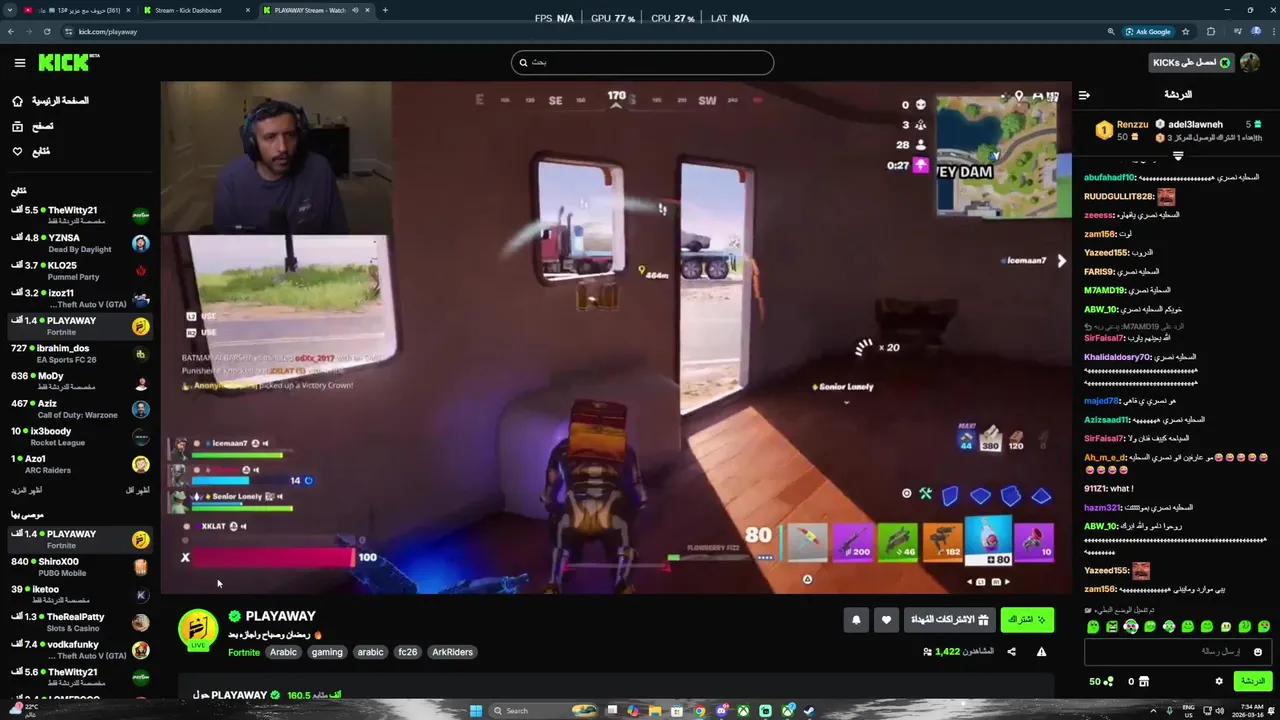Viewport: 1280px width, 720px height.
Task: Expand leaderboard with down arrow in chat
Action: click(1178, 155)
